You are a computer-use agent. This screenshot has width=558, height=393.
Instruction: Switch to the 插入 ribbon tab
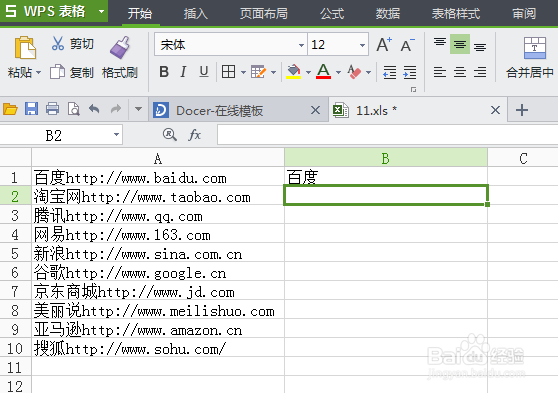click(196, 14)
